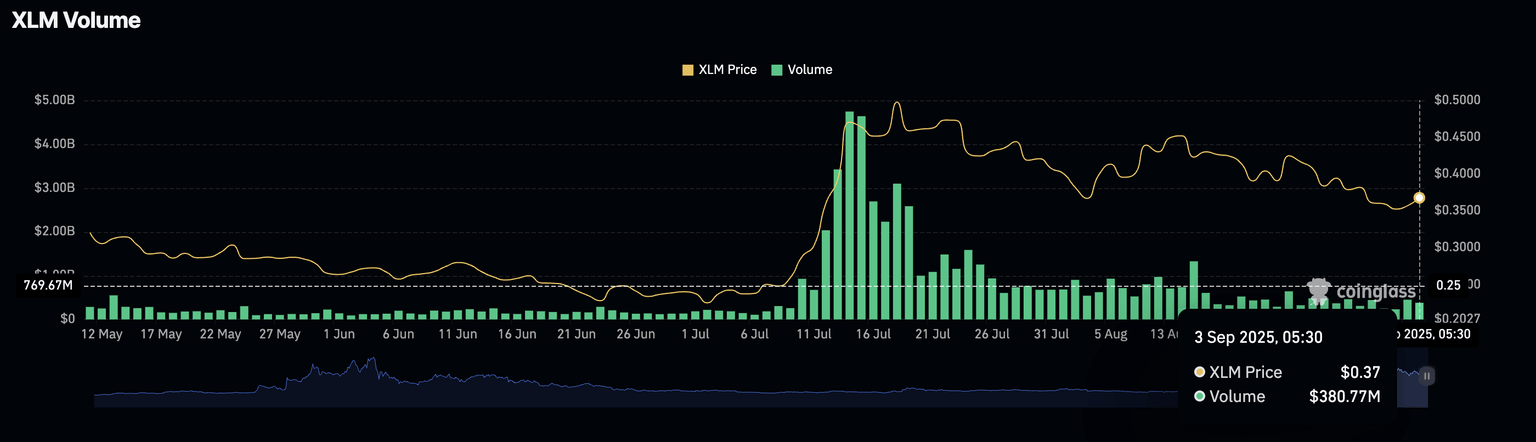Click the highlighted price point marker on line
The height and width of the screenshot is (442, 1536).
coord(1418,198)
